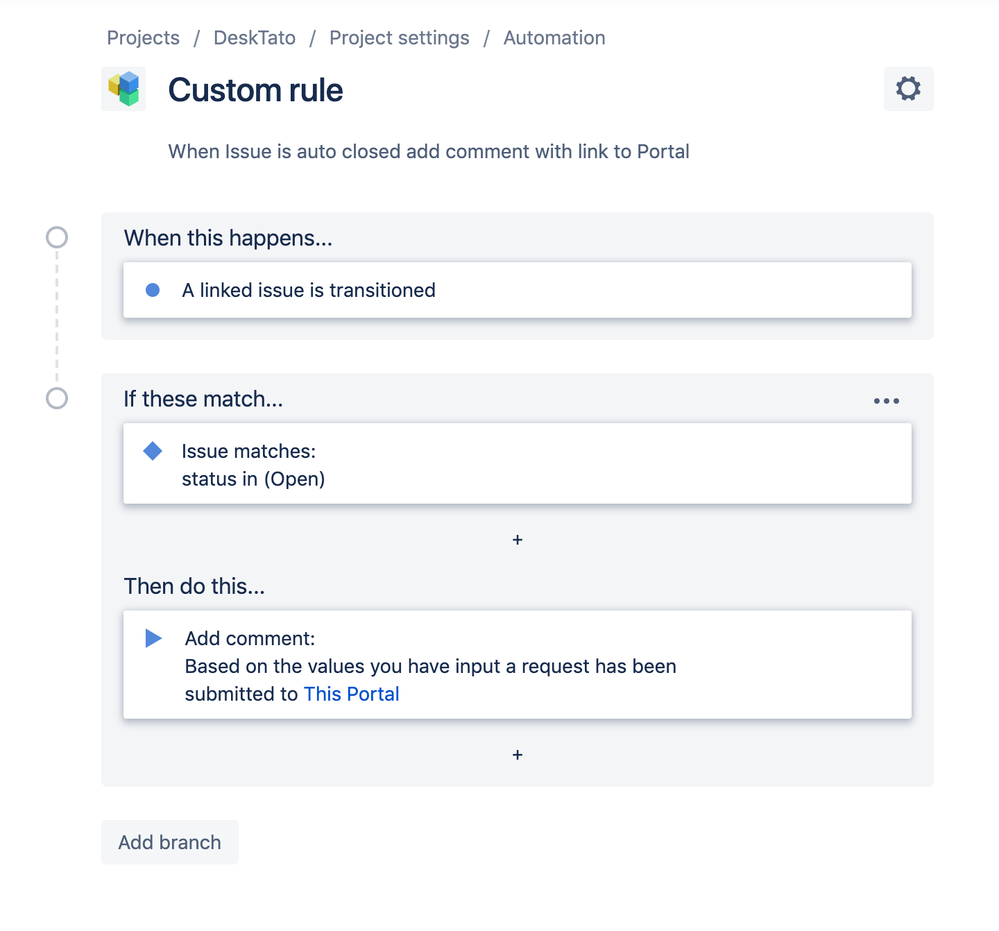Viewport: 999px width, 931px height.
Task: Go to Project settings breadcrumb link
Action: 398,38
